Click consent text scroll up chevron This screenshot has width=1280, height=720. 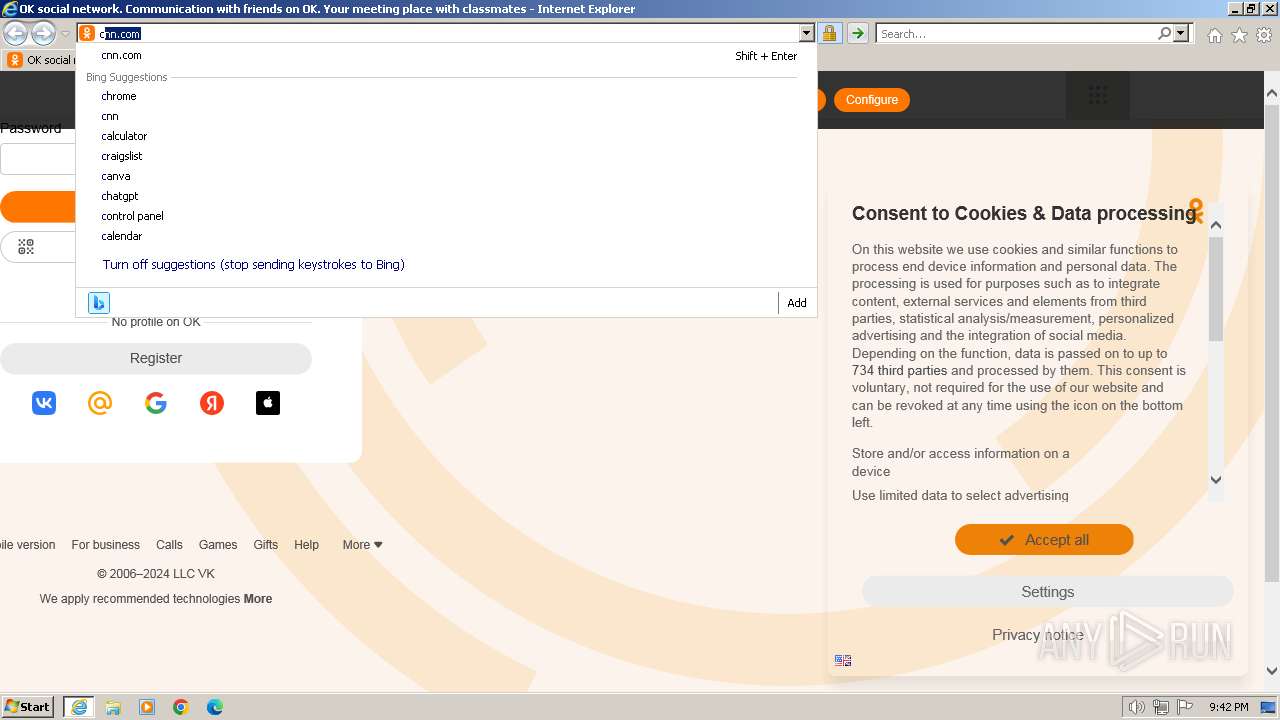1216,225
